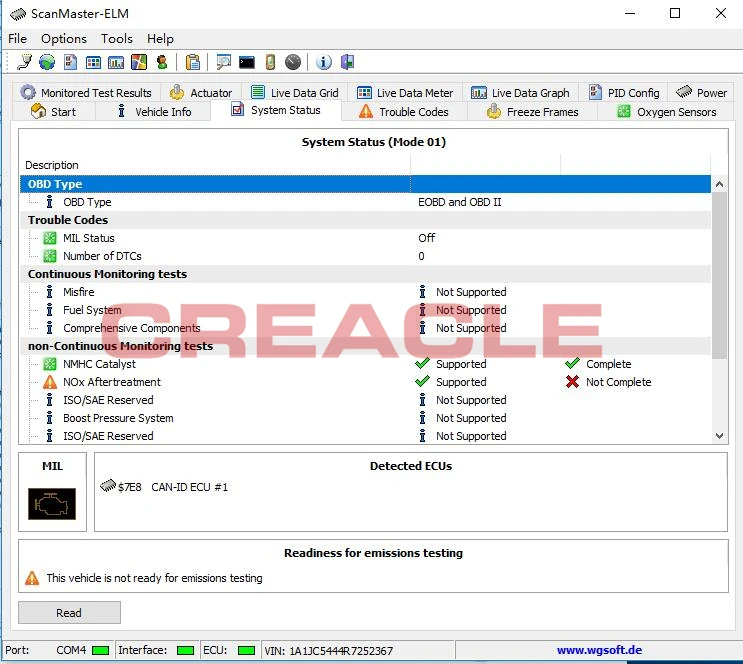
Task: Switch to the Actuator tab
Action: pos(201,92)
